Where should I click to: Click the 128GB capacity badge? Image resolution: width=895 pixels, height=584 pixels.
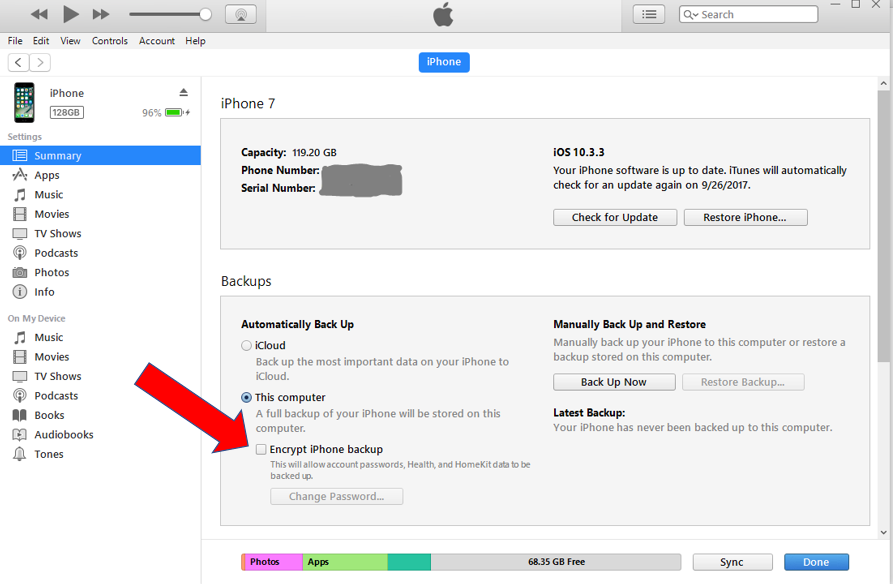pyautogui.click(x=66, y=112)
